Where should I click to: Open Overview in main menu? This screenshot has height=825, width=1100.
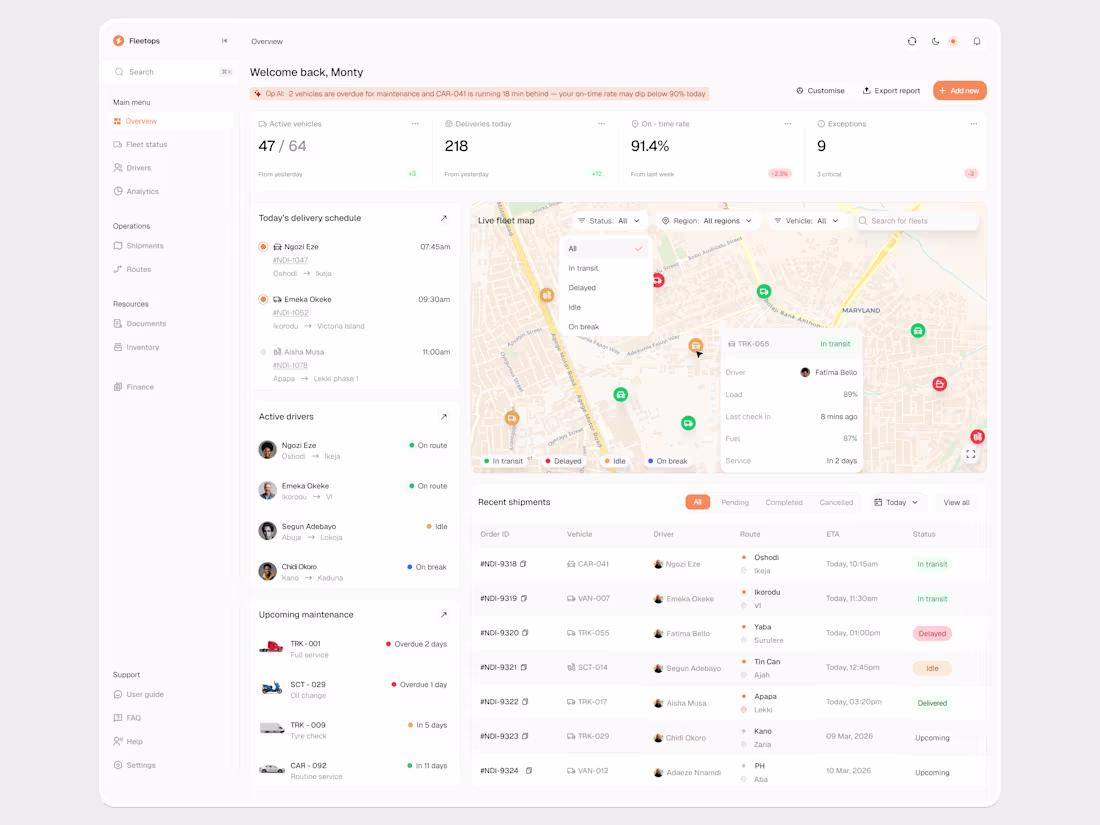coord(173,121)
